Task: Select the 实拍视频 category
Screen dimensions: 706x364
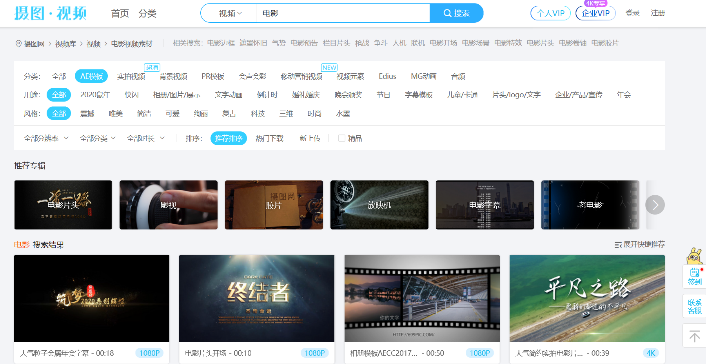Action: coord(131,76)
